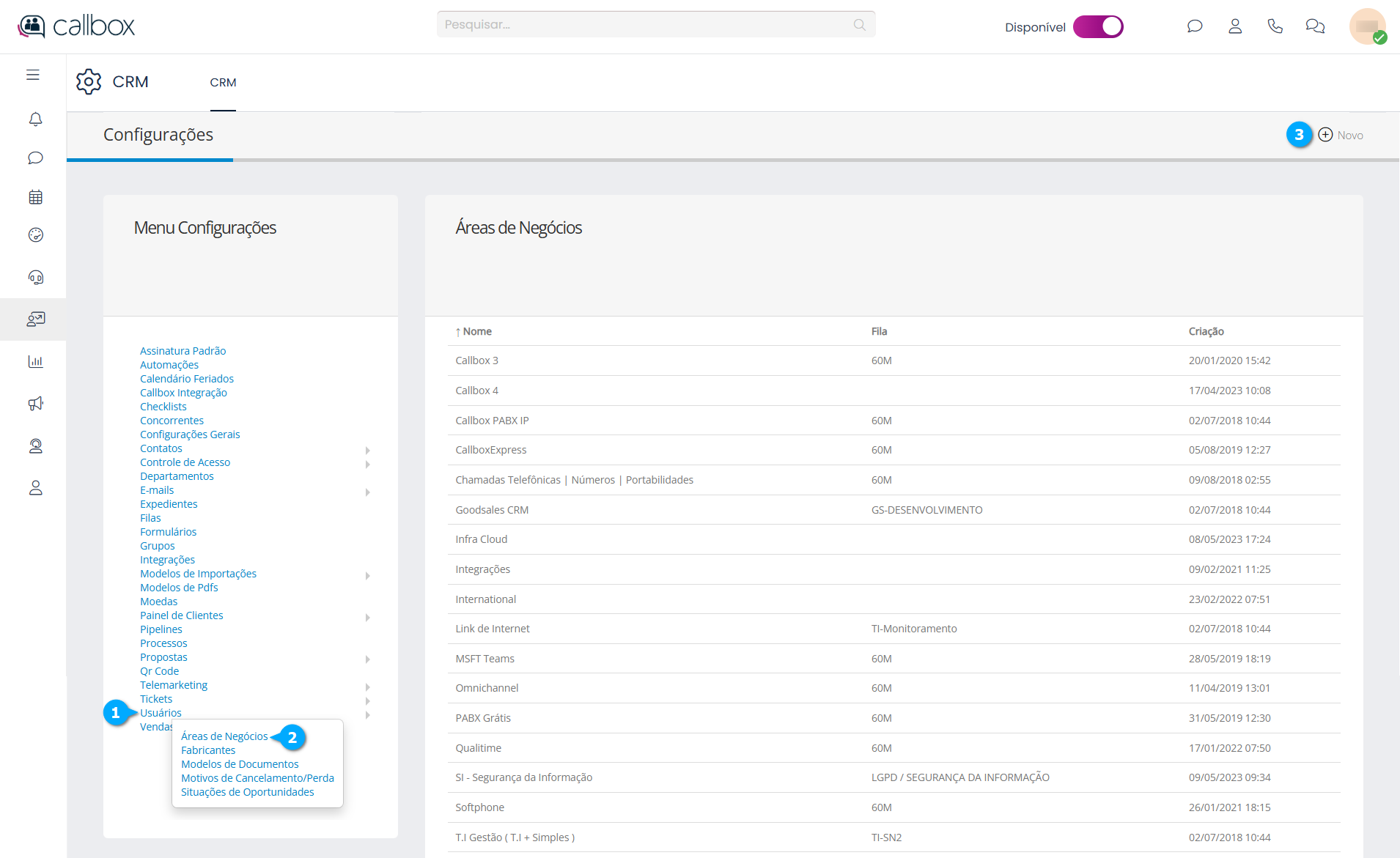Click the Pesquisar search field
The width and height of the screenshot is (1400, 858).
pos(645,25)
